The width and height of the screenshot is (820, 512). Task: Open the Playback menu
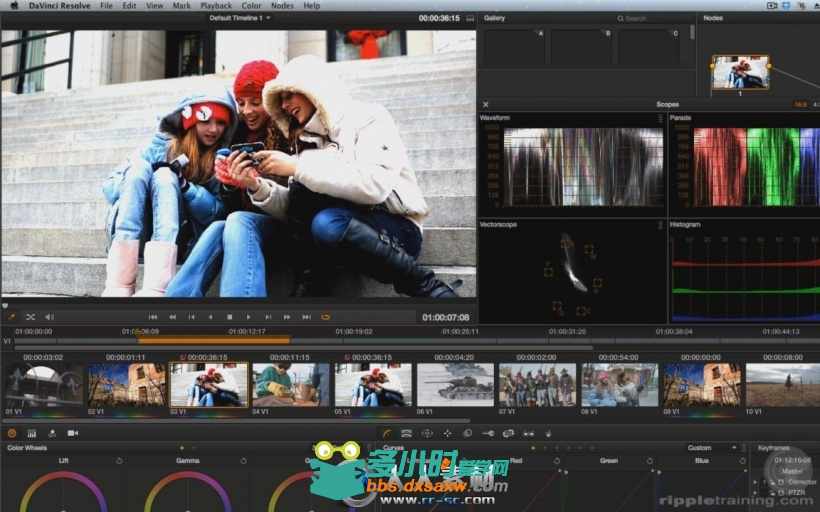pyautogui.click(x=216, y=6)
